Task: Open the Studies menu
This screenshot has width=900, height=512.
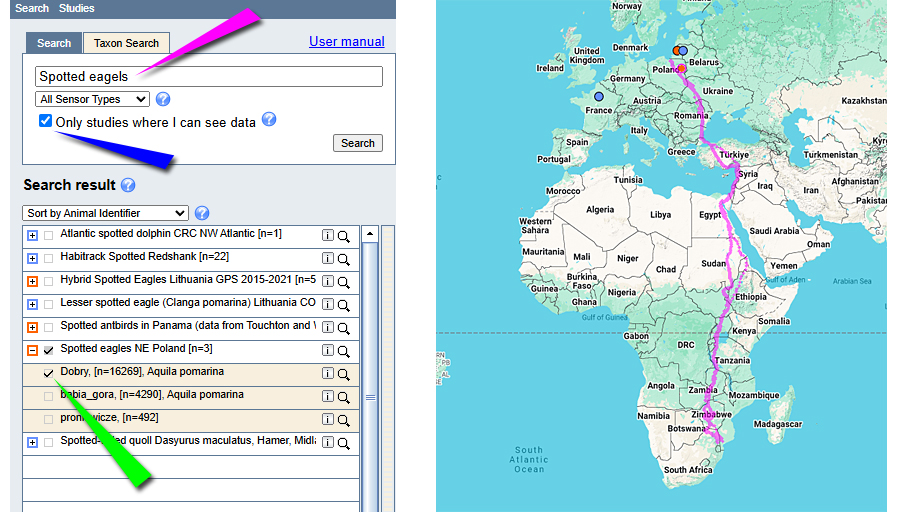Action: click(77, 8)
